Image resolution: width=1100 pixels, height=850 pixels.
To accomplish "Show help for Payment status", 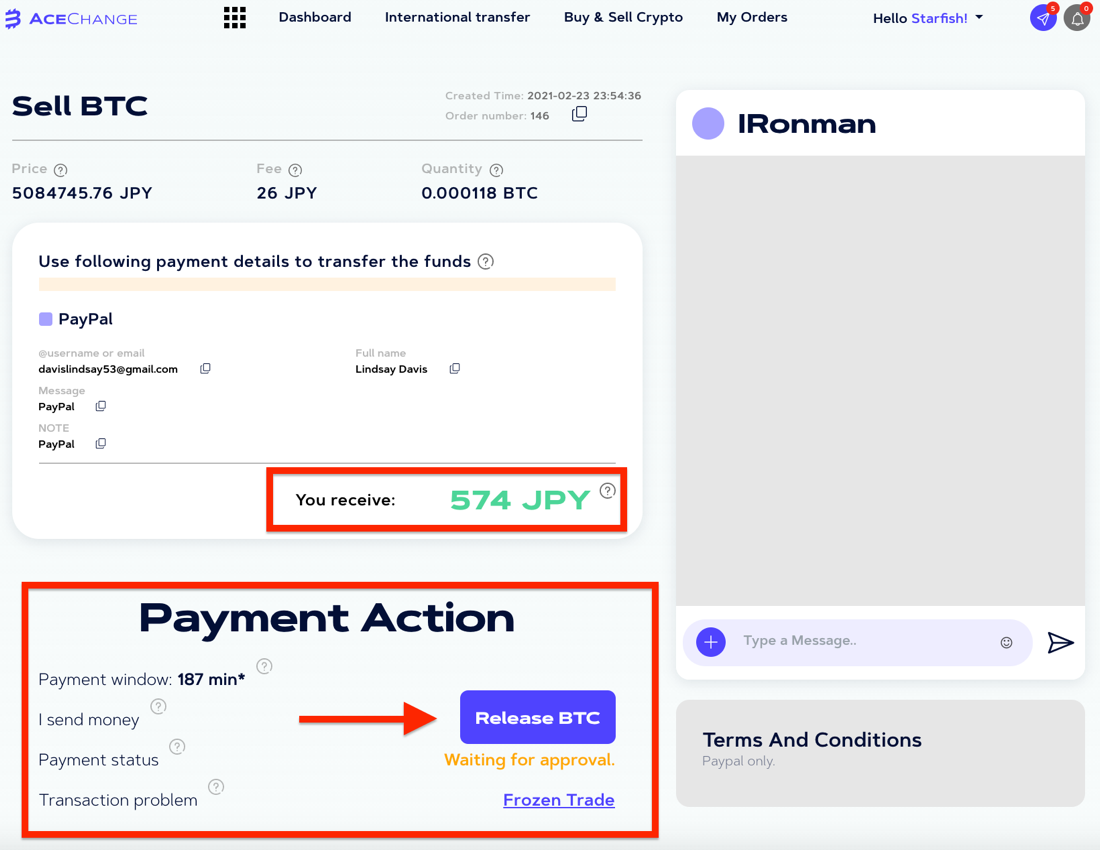I will pyautogui.click(x=177, y=746).
